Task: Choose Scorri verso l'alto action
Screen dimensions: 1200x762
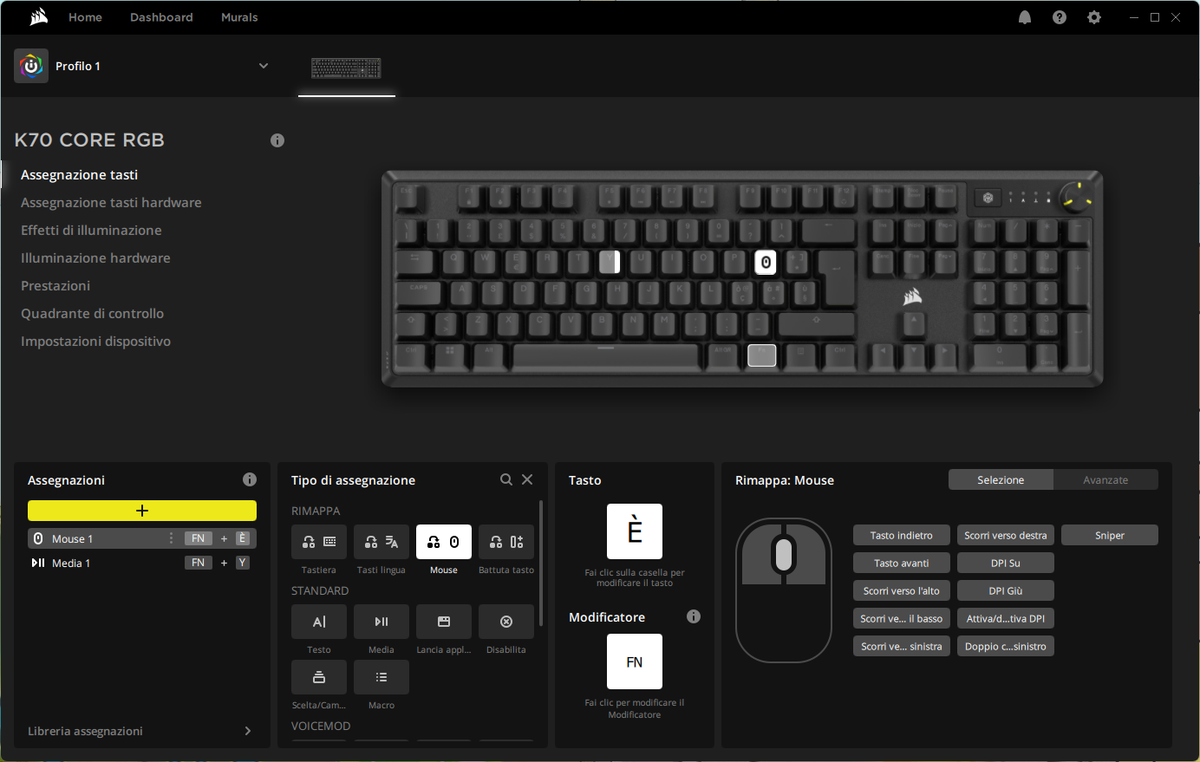Action: [901, 591]
